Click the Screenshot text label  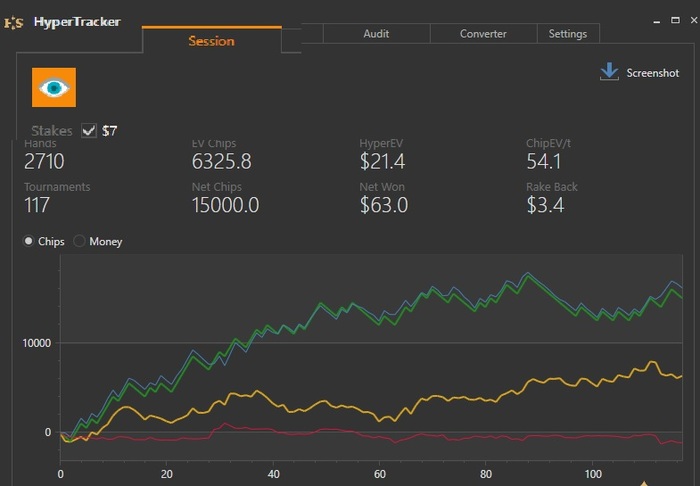[x=652, y=73]
